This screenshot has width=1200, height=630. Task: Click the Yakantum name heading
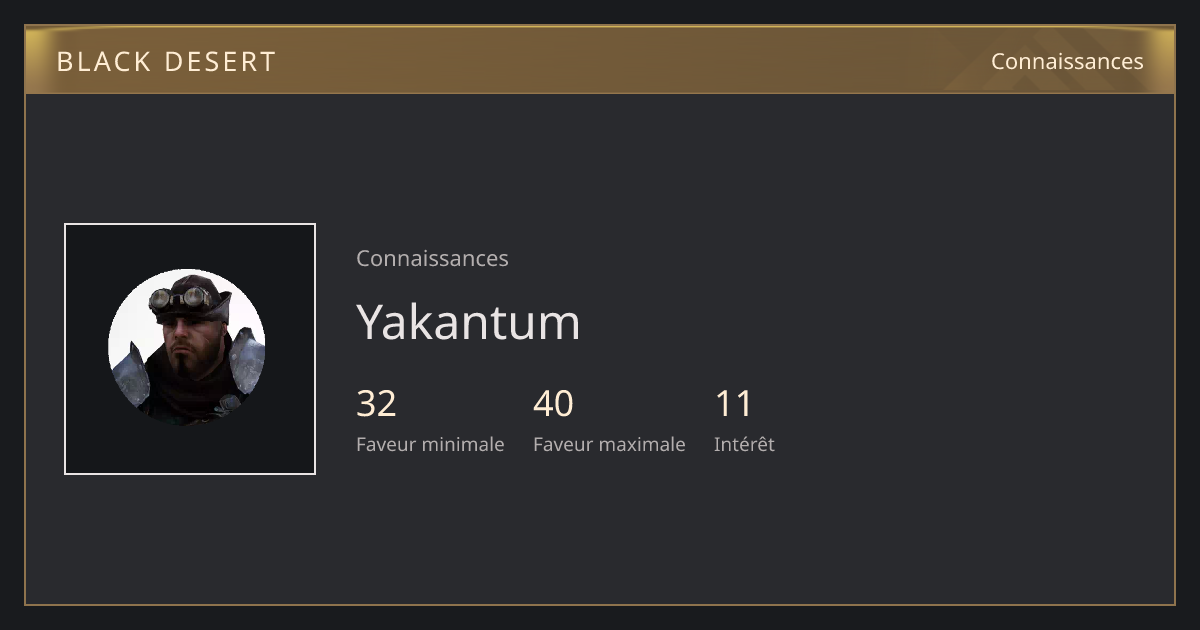pos(468,321)
